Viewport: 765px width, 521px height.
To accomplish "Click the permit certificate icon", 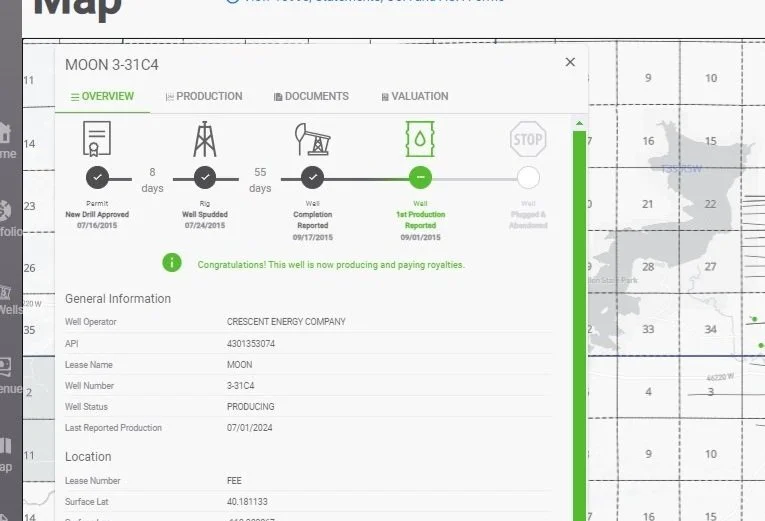I will click(97, 139).
